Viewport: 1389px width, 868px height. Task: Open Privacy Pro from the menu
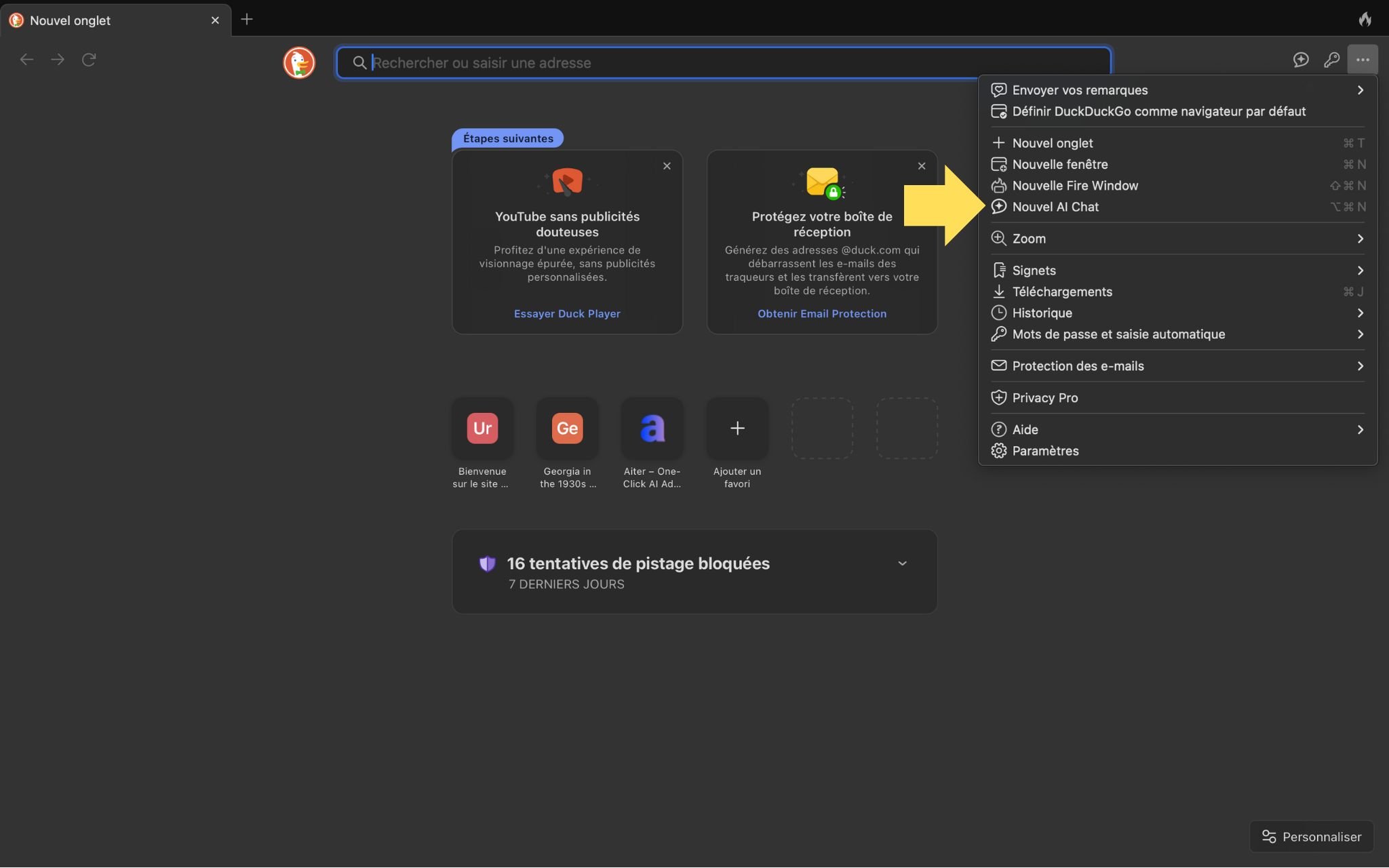(x=1177, y=398)
